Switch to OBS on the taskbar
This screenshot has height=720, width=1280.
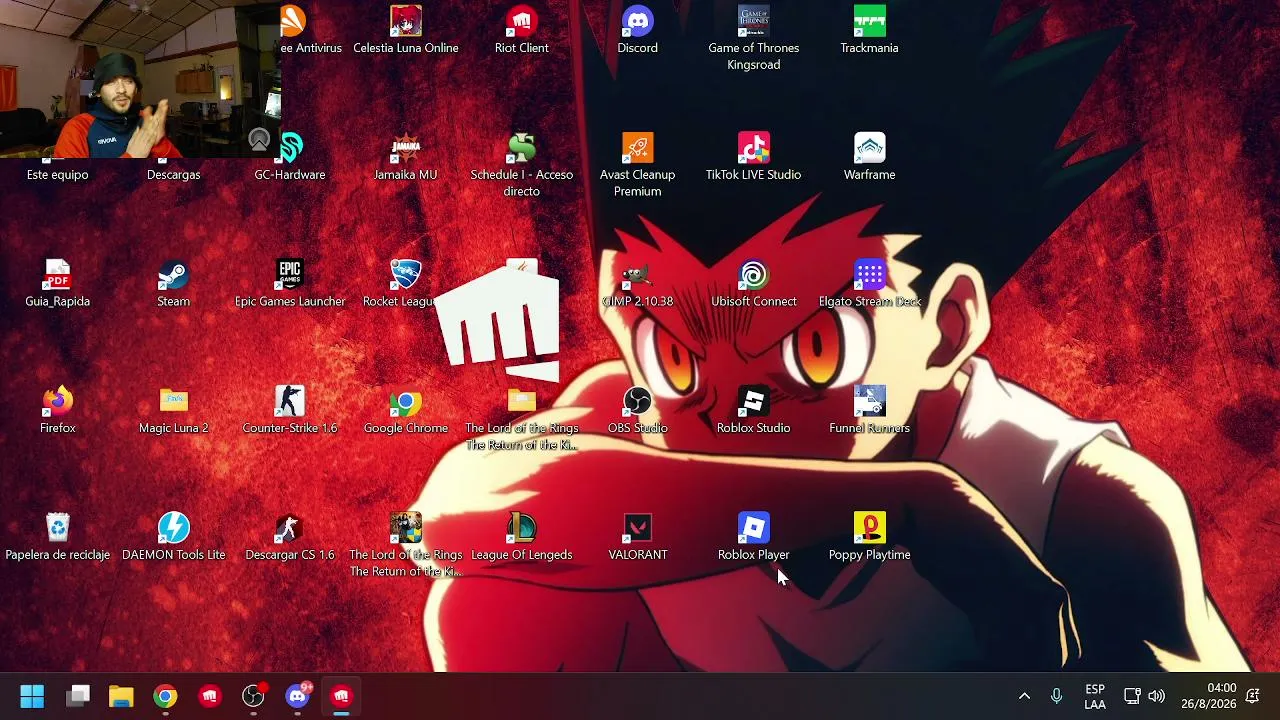pyautogui.click(x=253, y=696)
